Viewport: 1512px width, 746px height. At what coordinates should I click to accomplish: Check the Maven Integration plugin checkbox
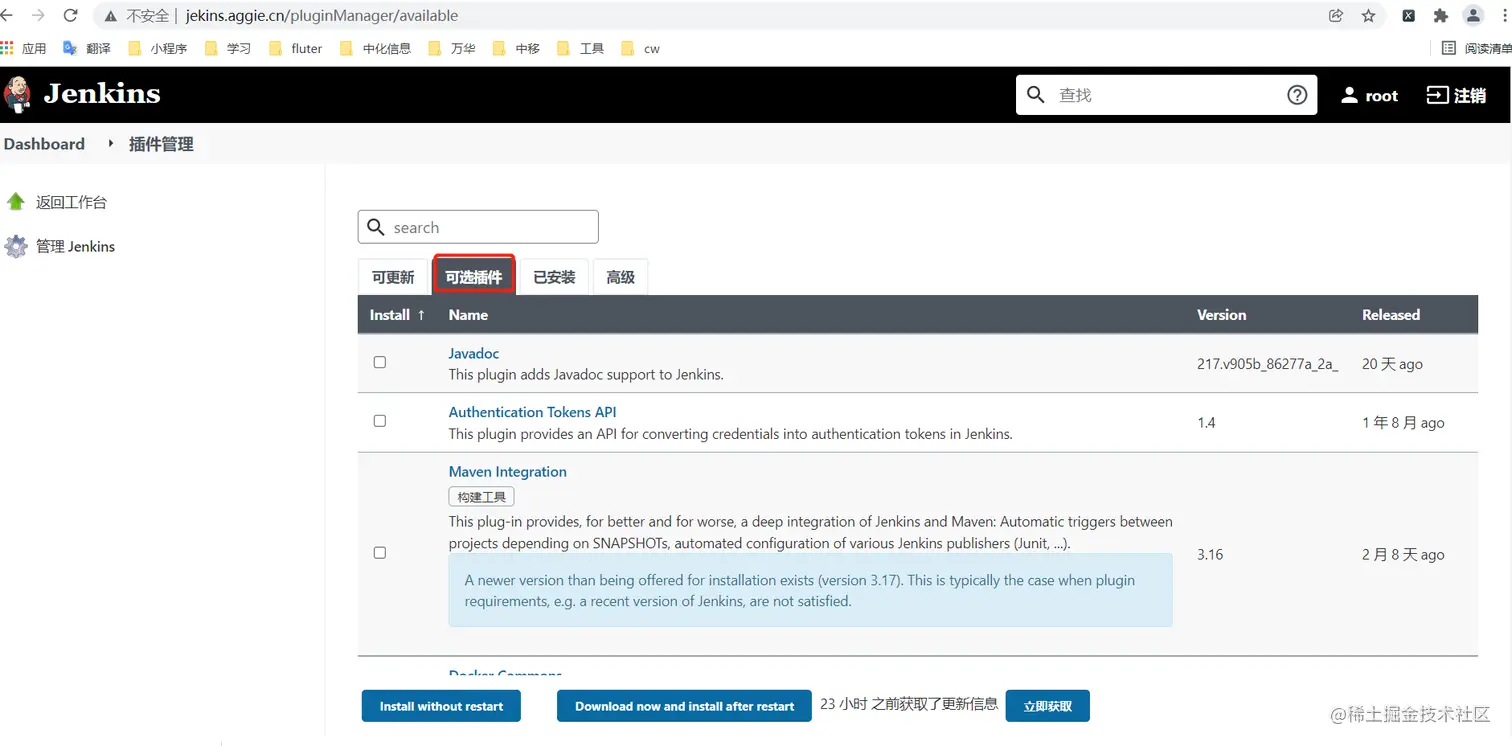380,552
